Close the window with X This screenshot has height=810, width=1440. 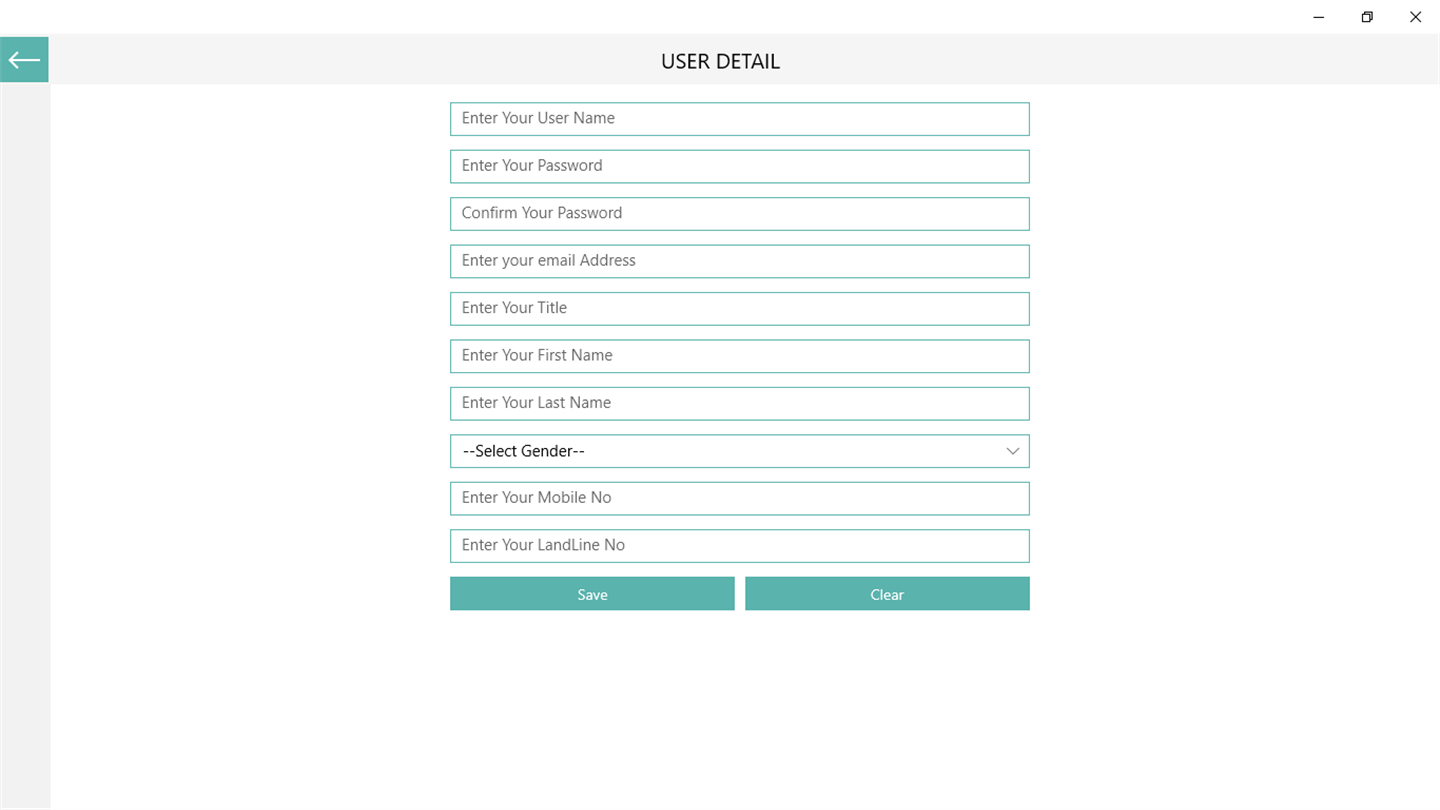click(x=1415, y=17)
